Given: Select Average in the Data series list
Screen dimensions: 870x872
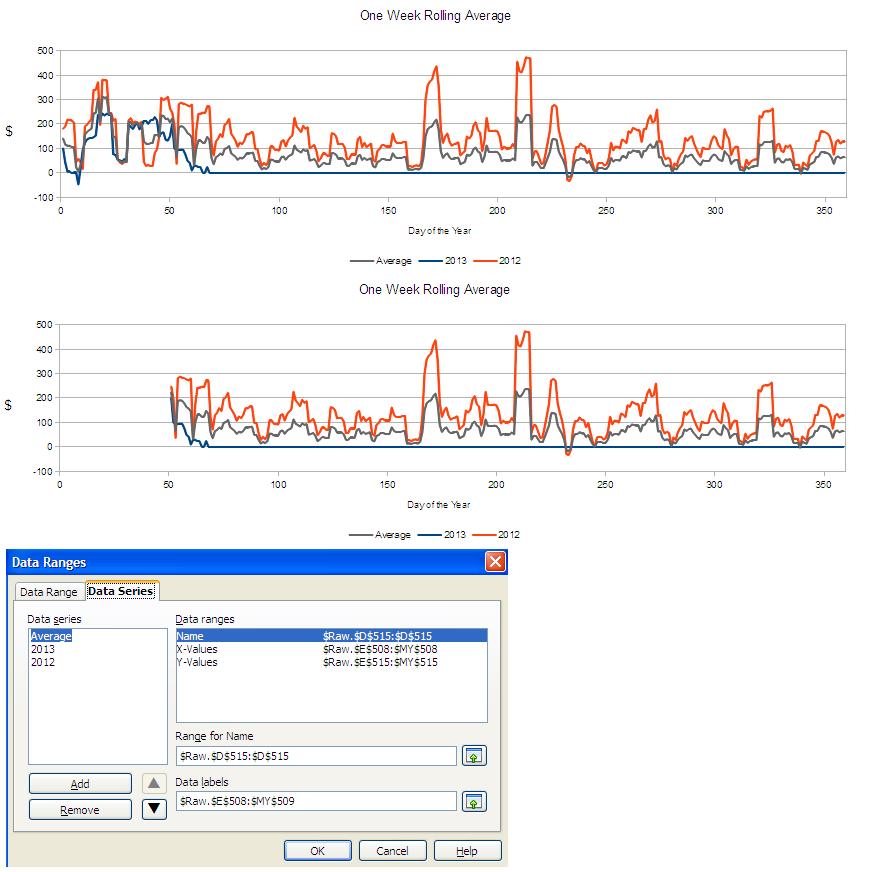Looking at the screenshot, I should (x=51, y=636).
